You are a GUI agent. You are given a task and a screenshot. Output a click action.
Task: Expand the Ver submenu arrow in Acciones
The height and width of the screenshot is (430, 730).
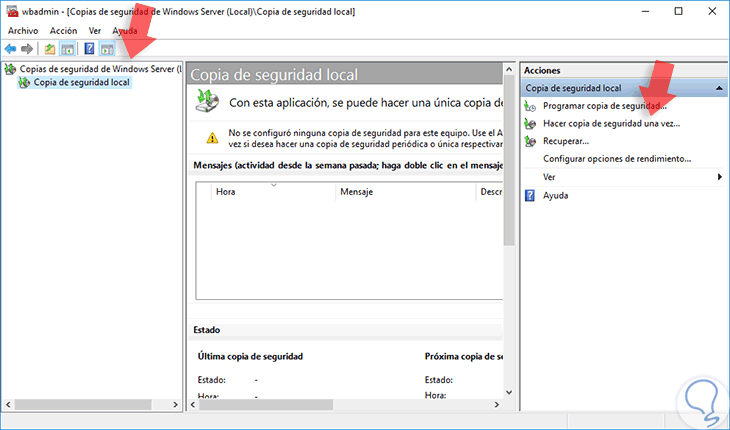[x=720, y=177]
